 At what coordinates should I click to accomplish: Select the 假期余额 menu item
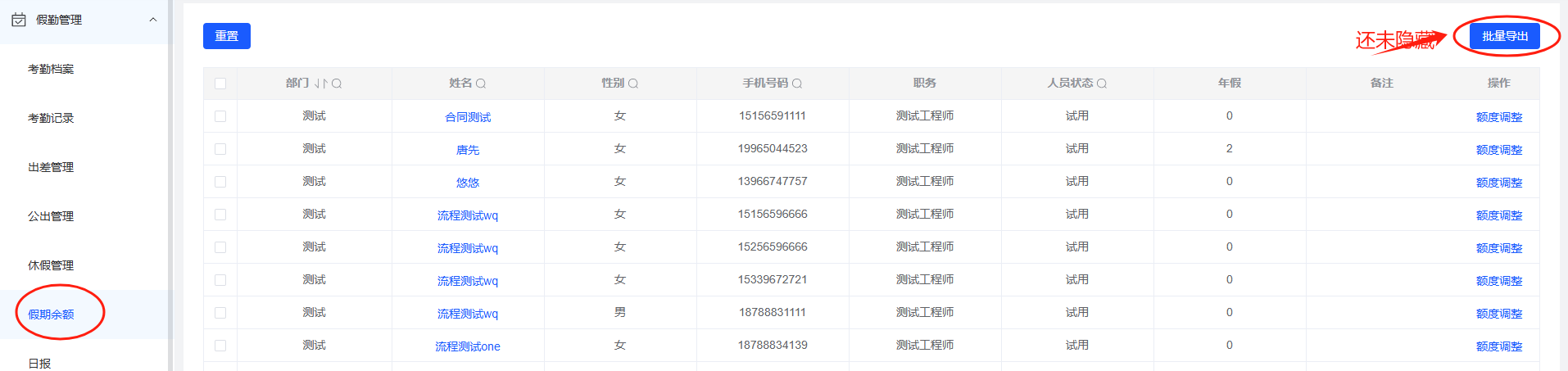pos(51,314)
